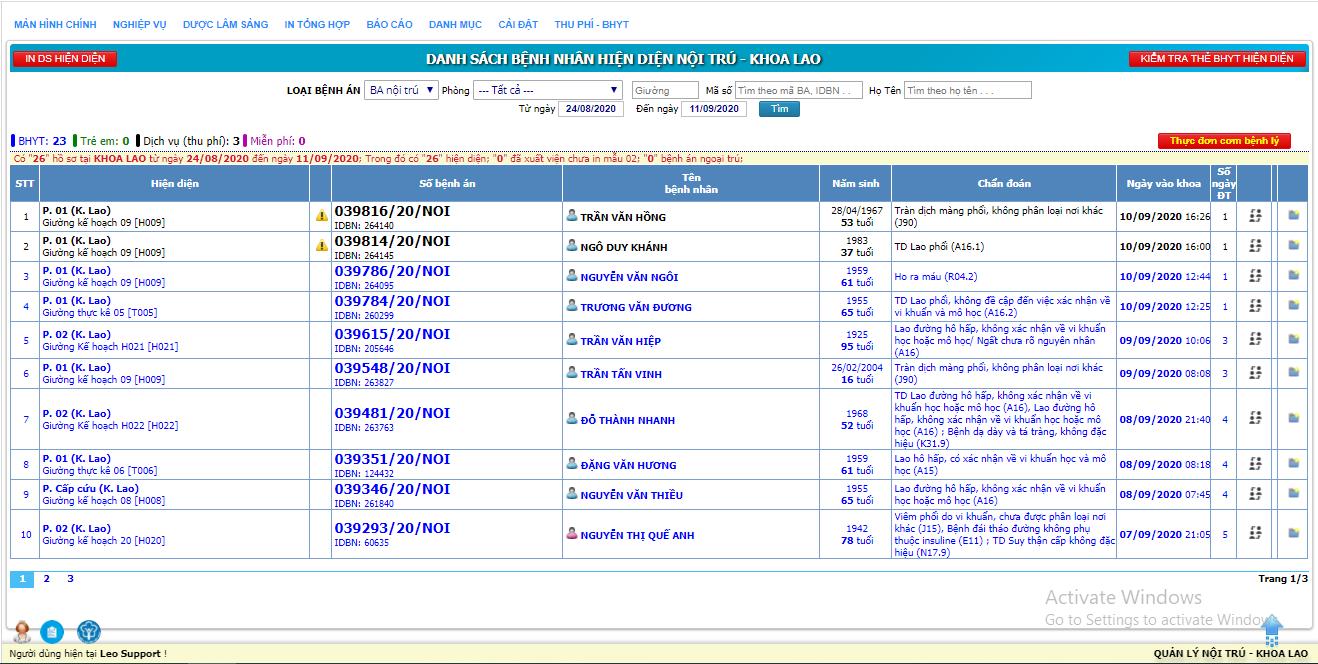Click the warning icon on row 039816/20/NOI
This screenshot has height=664, width=1318.
pyautogui.click(x=321, y=216)
